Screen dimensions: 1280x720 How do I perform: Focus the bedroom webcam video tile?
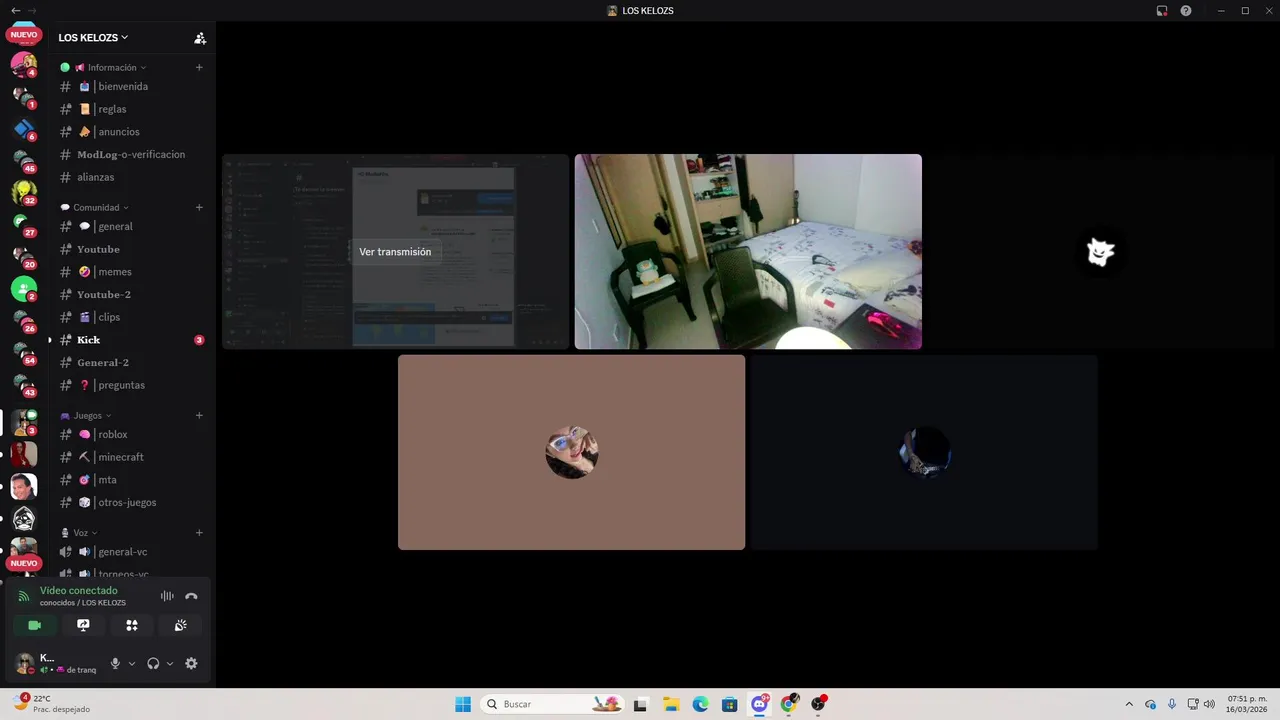(x=748, y=251)
